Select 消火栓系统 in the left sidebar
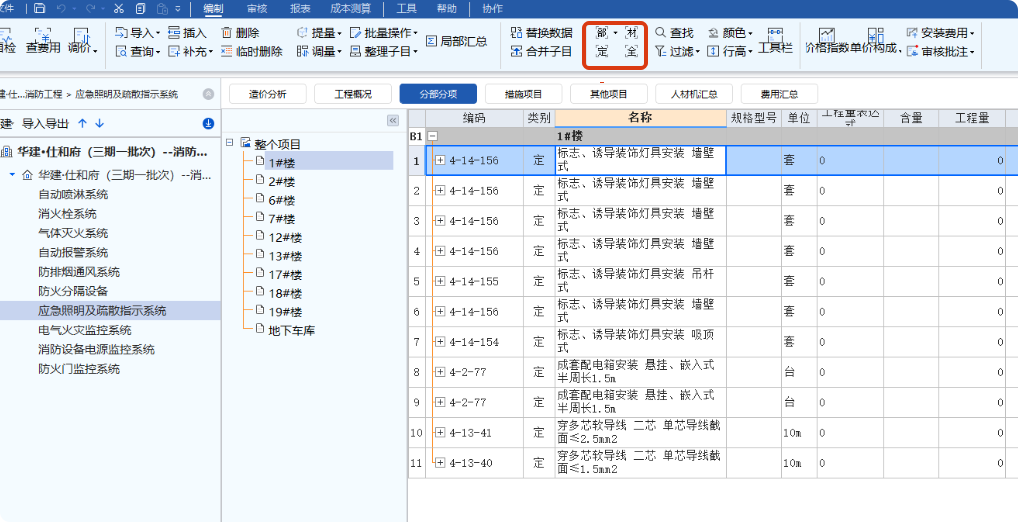This screenshot has width=1018, height=522. click(67, 214)
